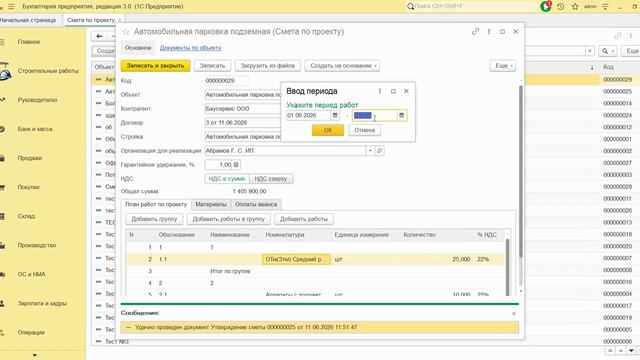Click the Добавить работы button

304,219
